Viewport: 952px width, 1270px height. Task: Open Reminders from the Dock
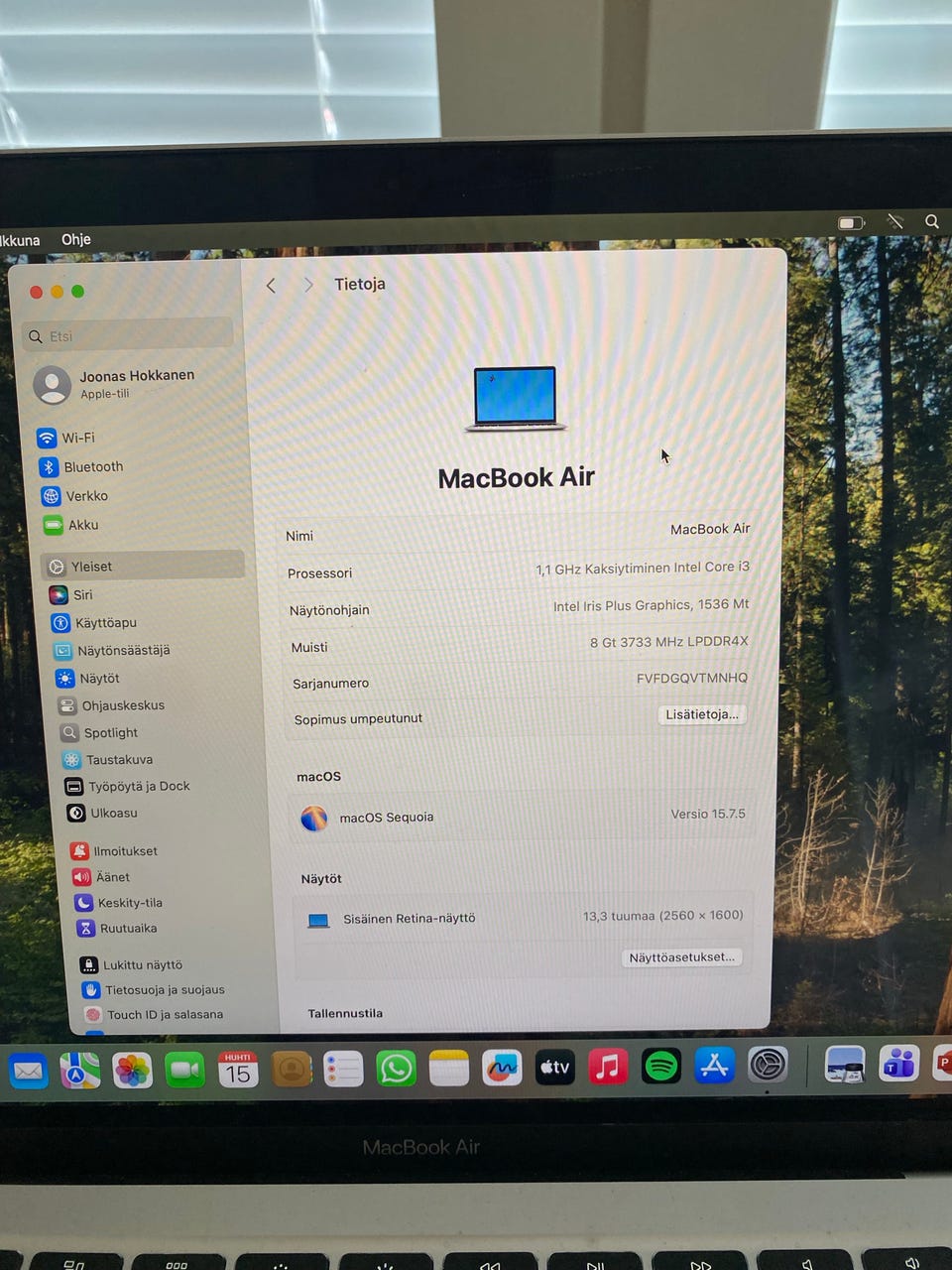[343, 1070]
